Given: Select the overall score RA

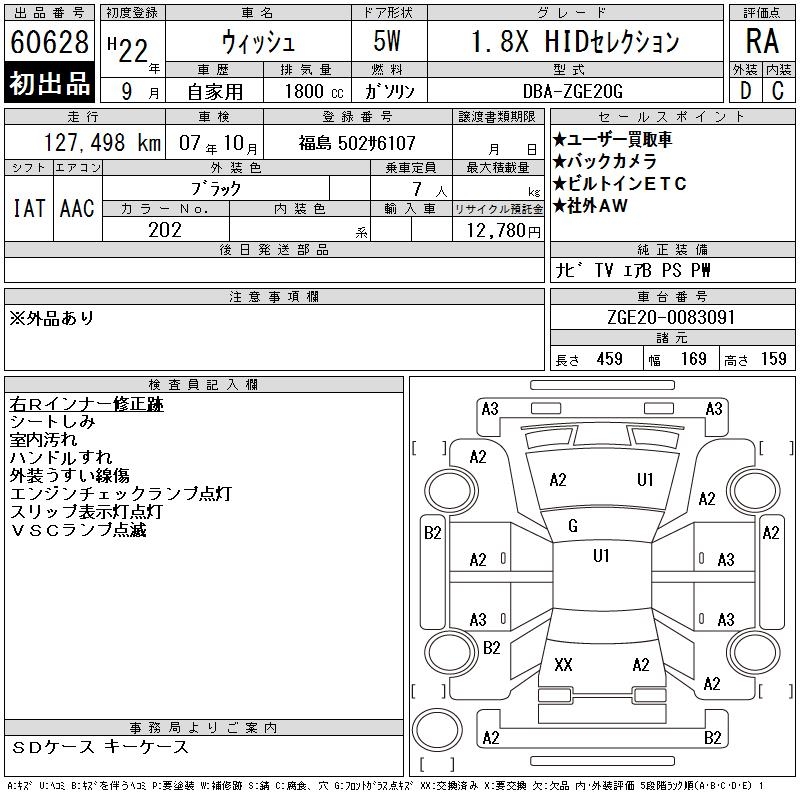Looking at the screenshot, I should (x=762, y=41).
